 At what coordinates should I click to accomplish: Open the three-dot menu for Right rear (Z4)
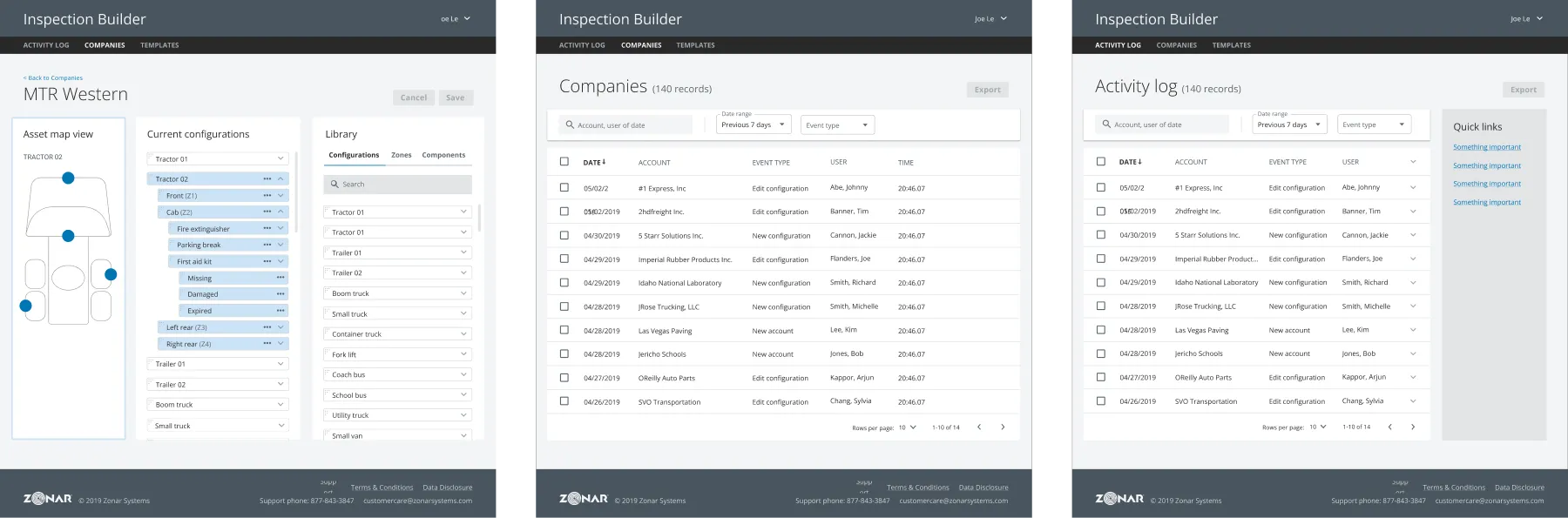[x=267, y=344]
